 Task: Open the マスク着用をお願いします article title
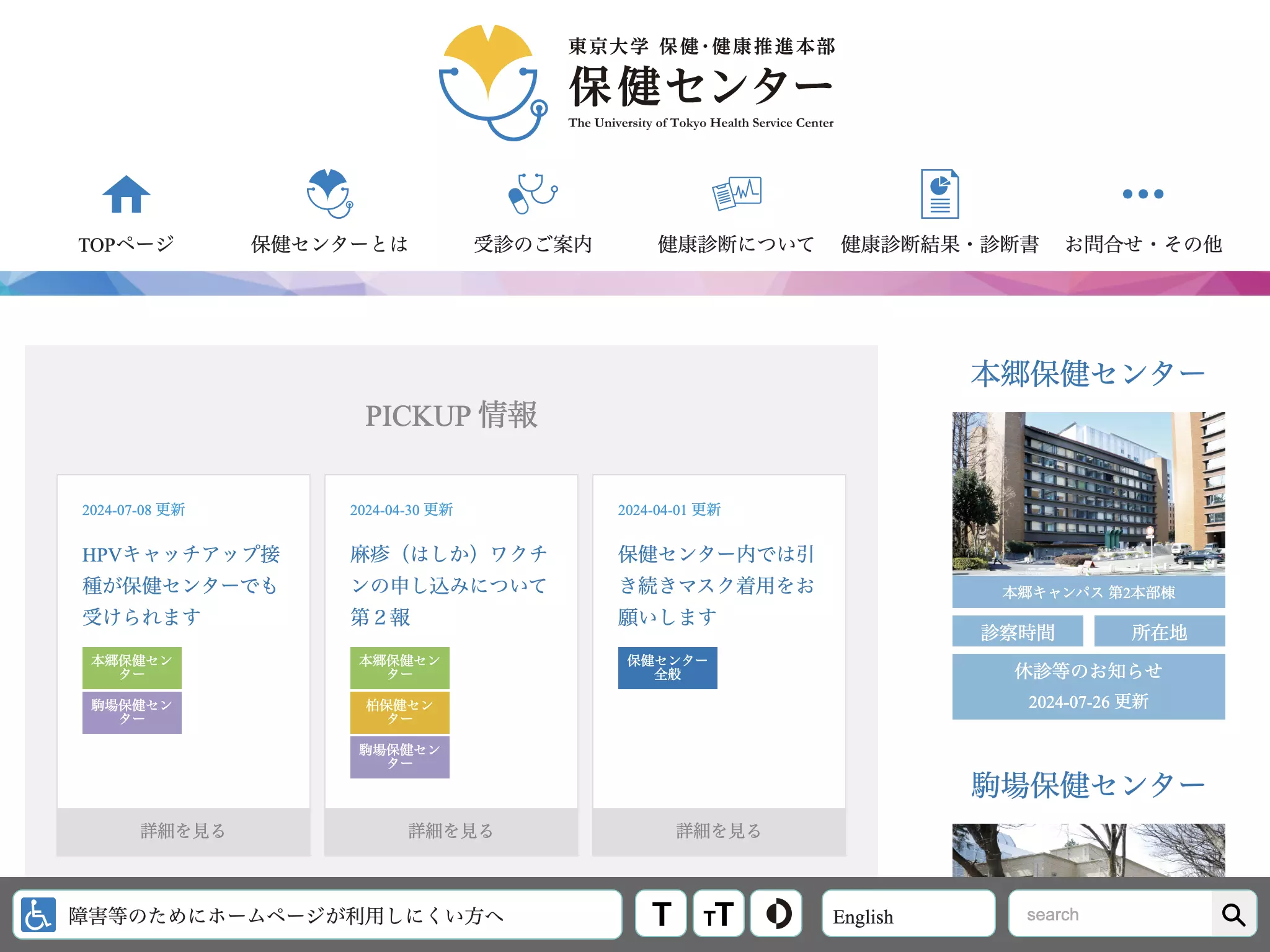pyautogui.click(x=716, y=585)
